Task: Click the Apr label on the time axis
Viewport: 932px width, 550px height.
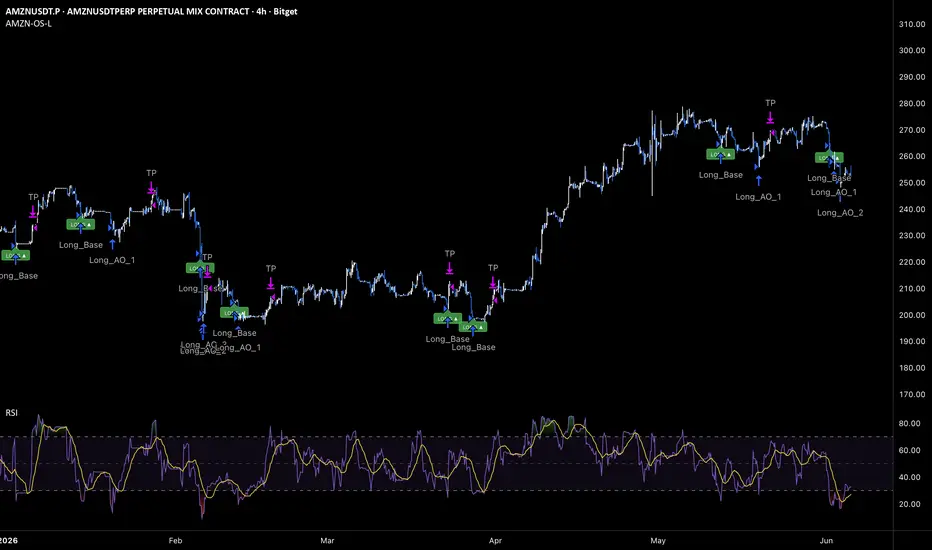Action: (x=495, y=541)
